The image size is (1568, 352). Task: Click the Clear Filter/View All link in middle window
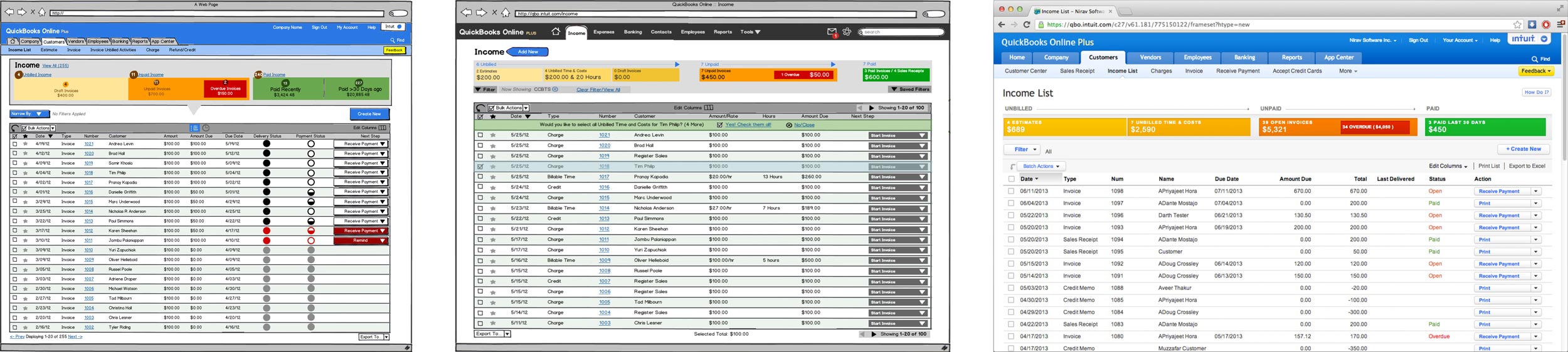click(x=598, y=90)
